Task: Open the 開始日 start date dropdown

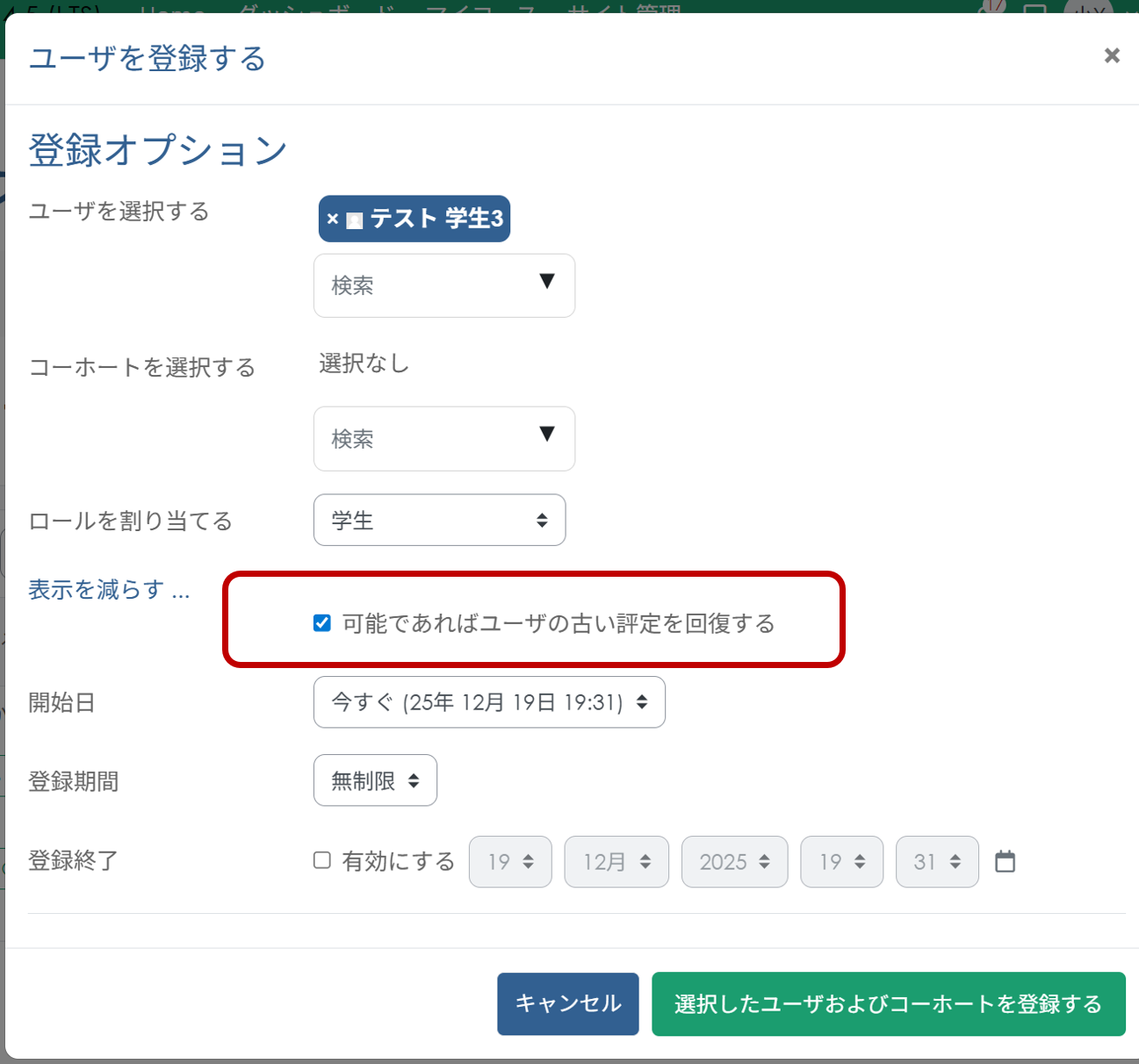Action: pyautogui.click(x=489, y=702)
